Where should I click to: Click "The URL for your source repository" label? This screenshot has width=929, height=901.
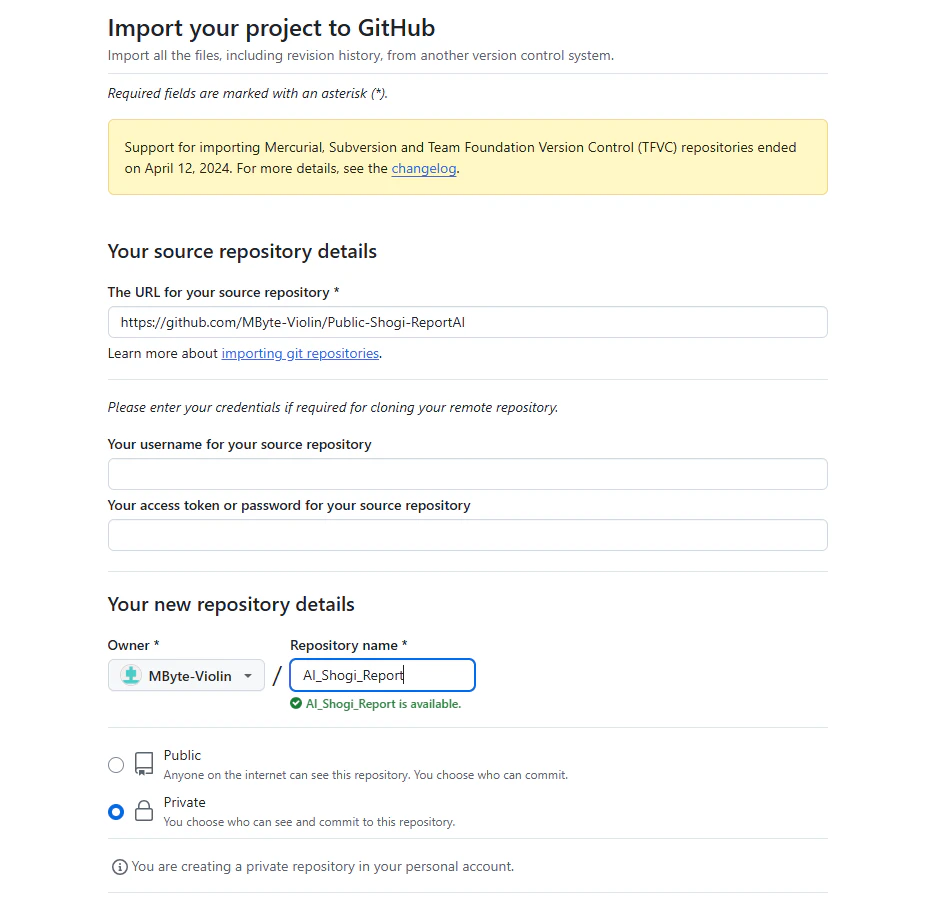(x=223, y=292)
